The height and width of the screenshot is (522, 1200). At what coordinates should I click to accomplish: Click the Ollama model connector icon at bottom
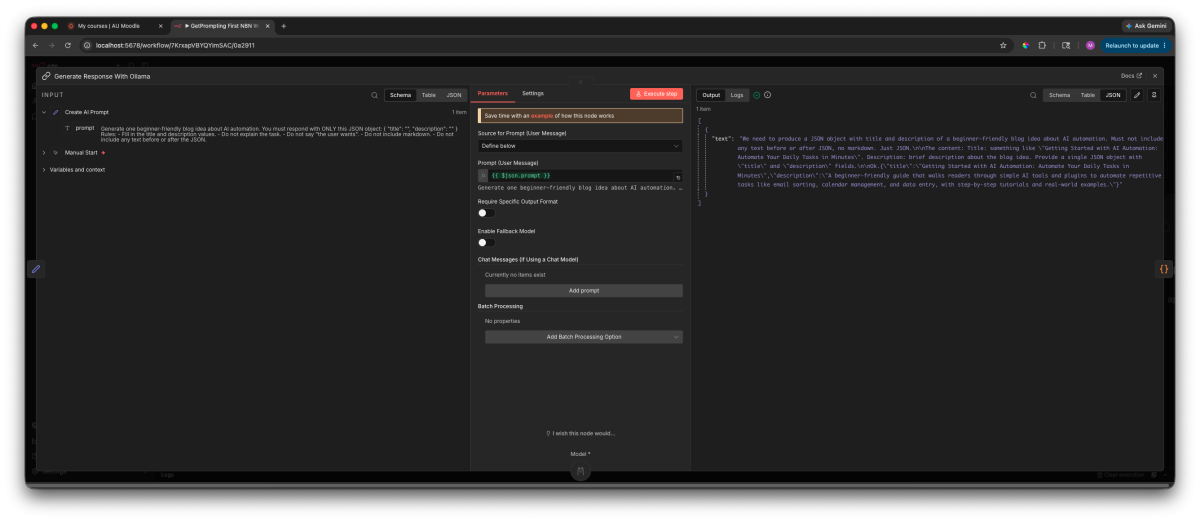click(580, 473)
